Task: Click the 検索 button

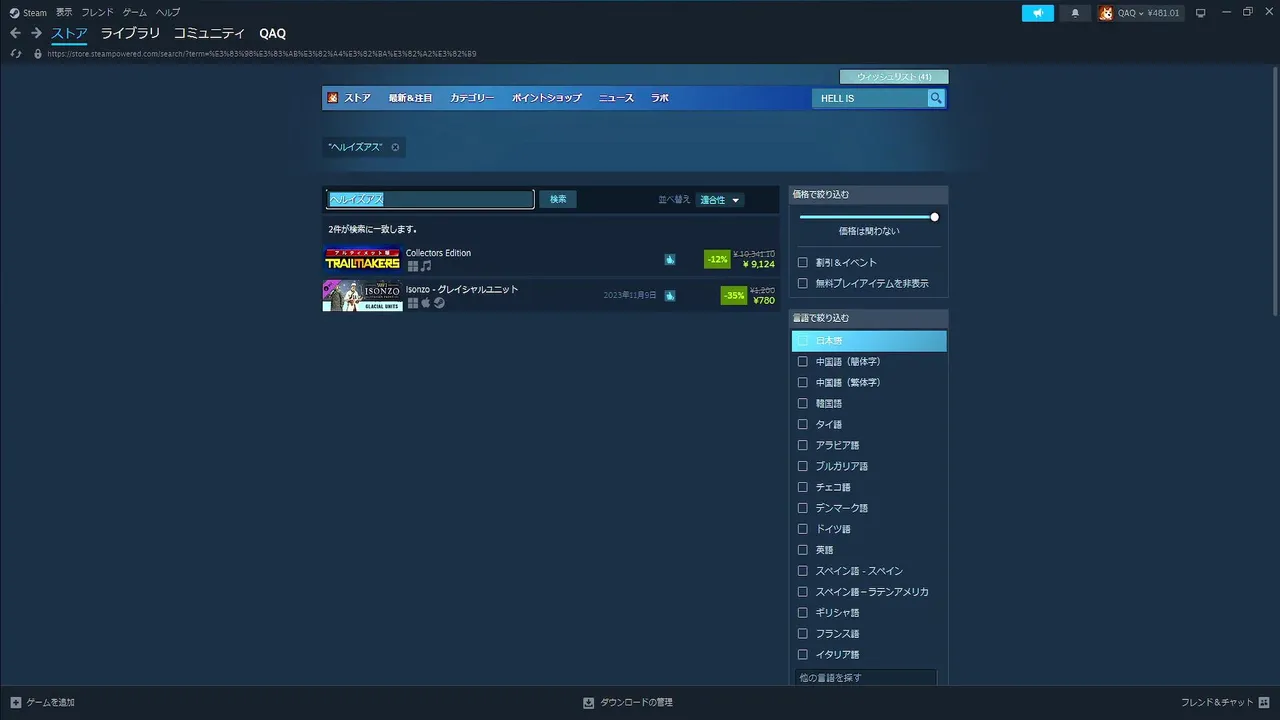Action: pos(558,200)
